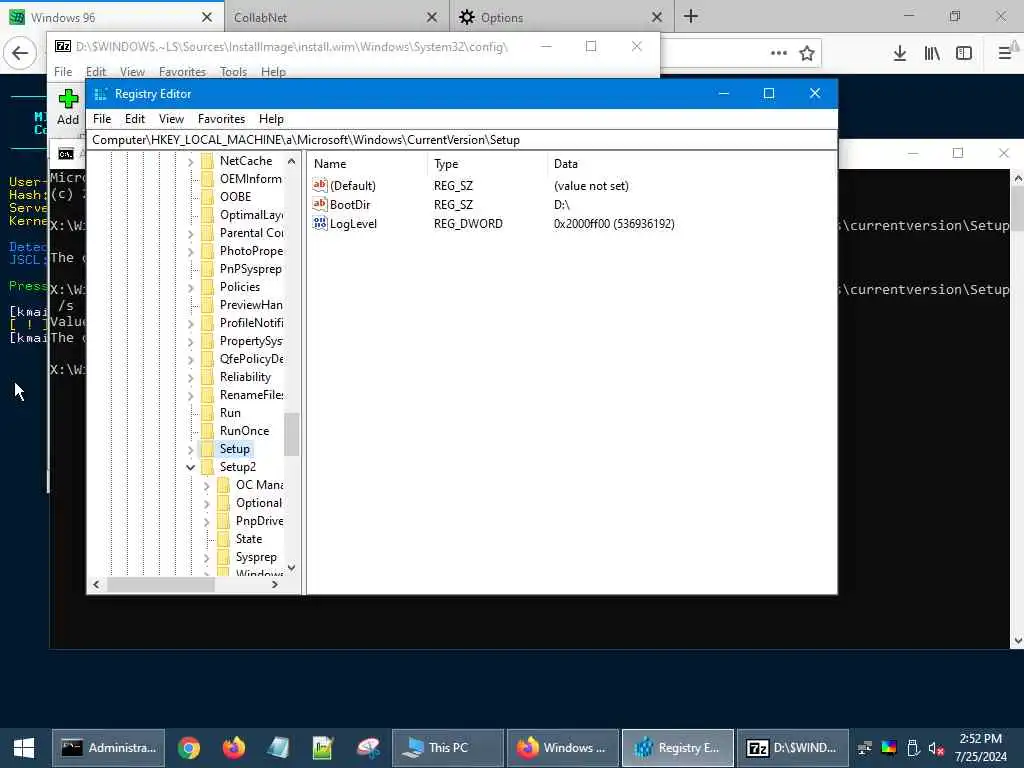This screenshot has height=768, width=1024.
Task: Click the 7-Zip Add green plus icon
Action: click(68, 99)
